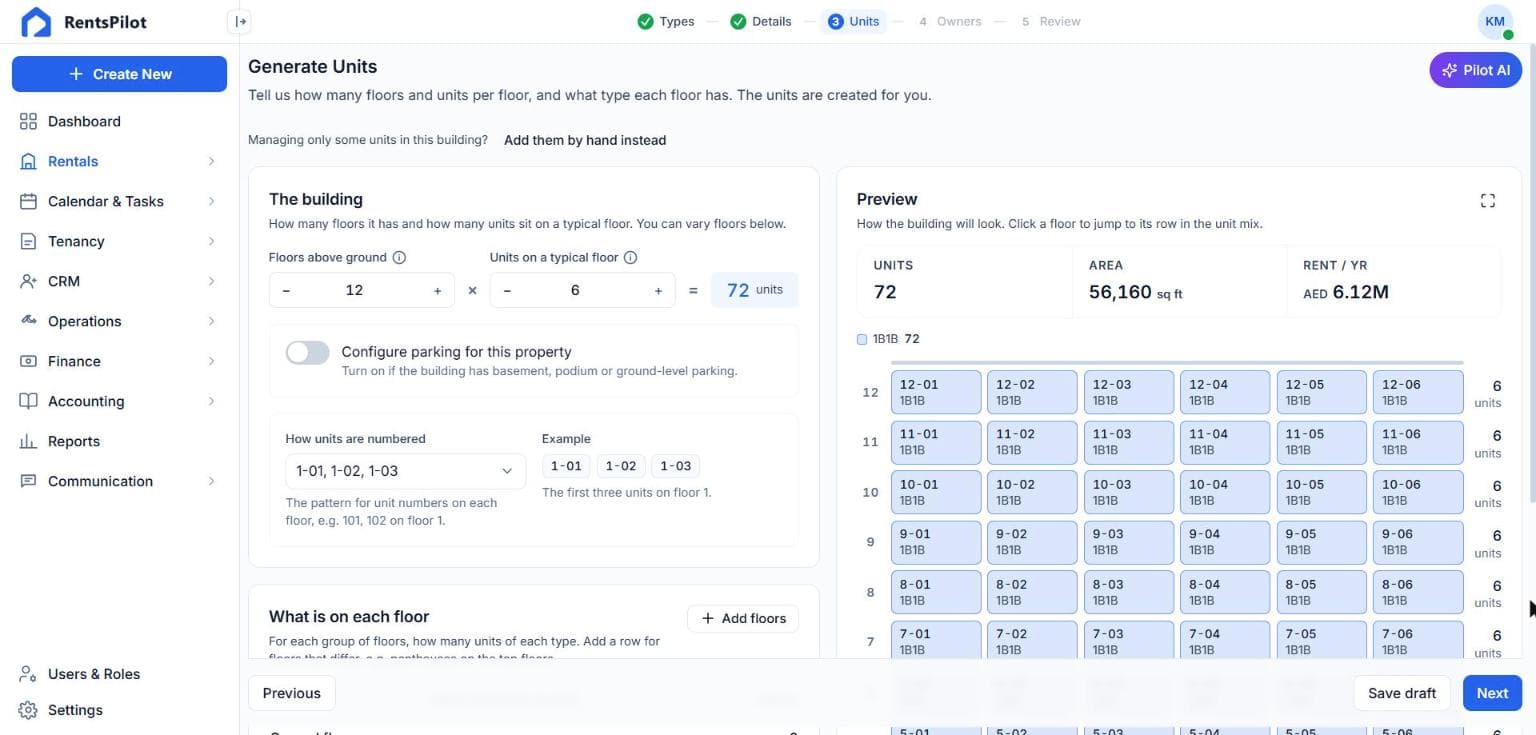Viewport: 1536px width, 735px height.
Task: Click the info icon beside Units on a typical floor
Action: point(630,257)
